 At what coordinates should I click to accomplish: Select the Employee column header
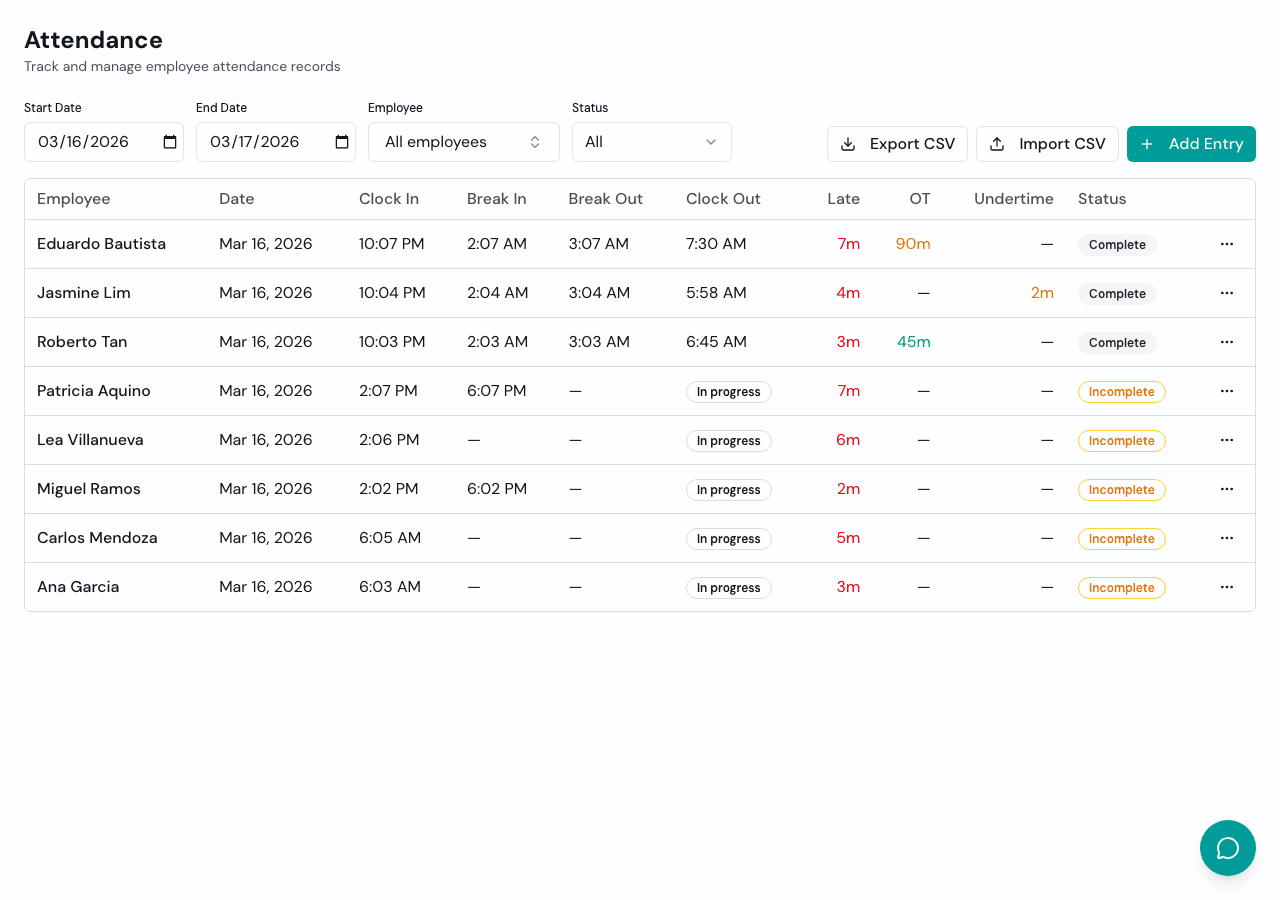74,199
